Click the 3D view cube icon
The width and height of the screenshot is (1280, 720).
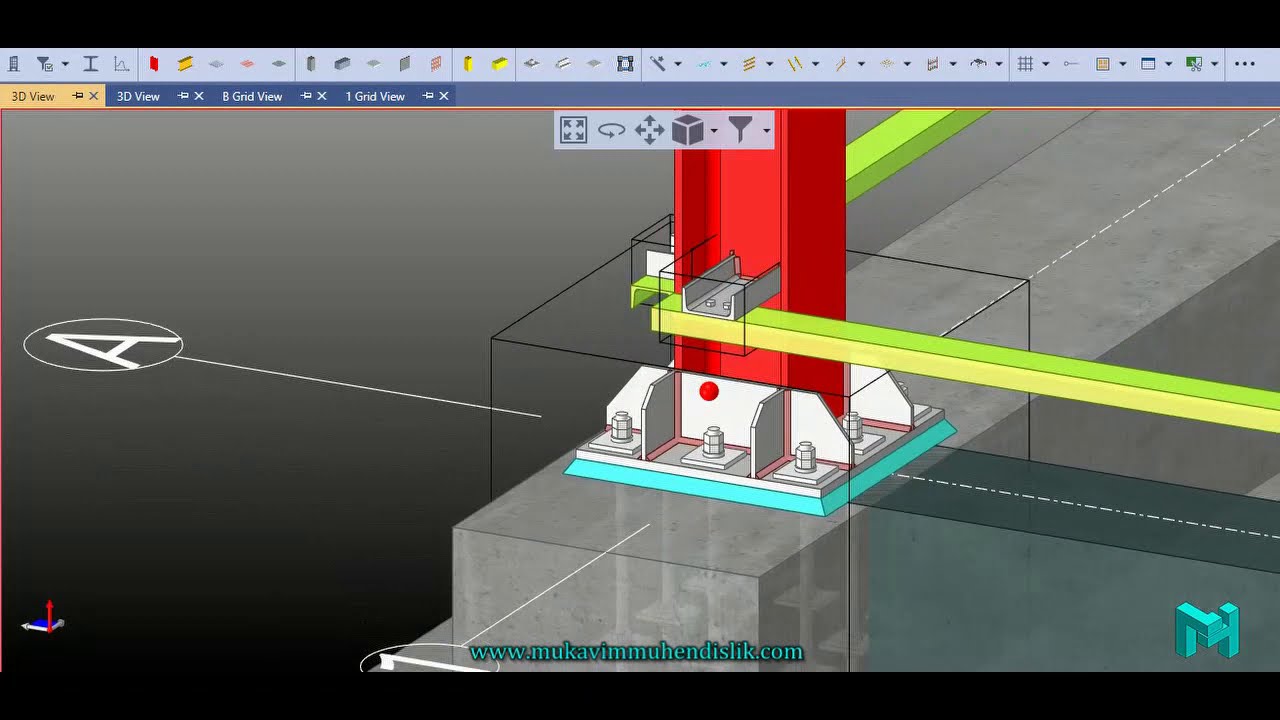tap(688, 130)
